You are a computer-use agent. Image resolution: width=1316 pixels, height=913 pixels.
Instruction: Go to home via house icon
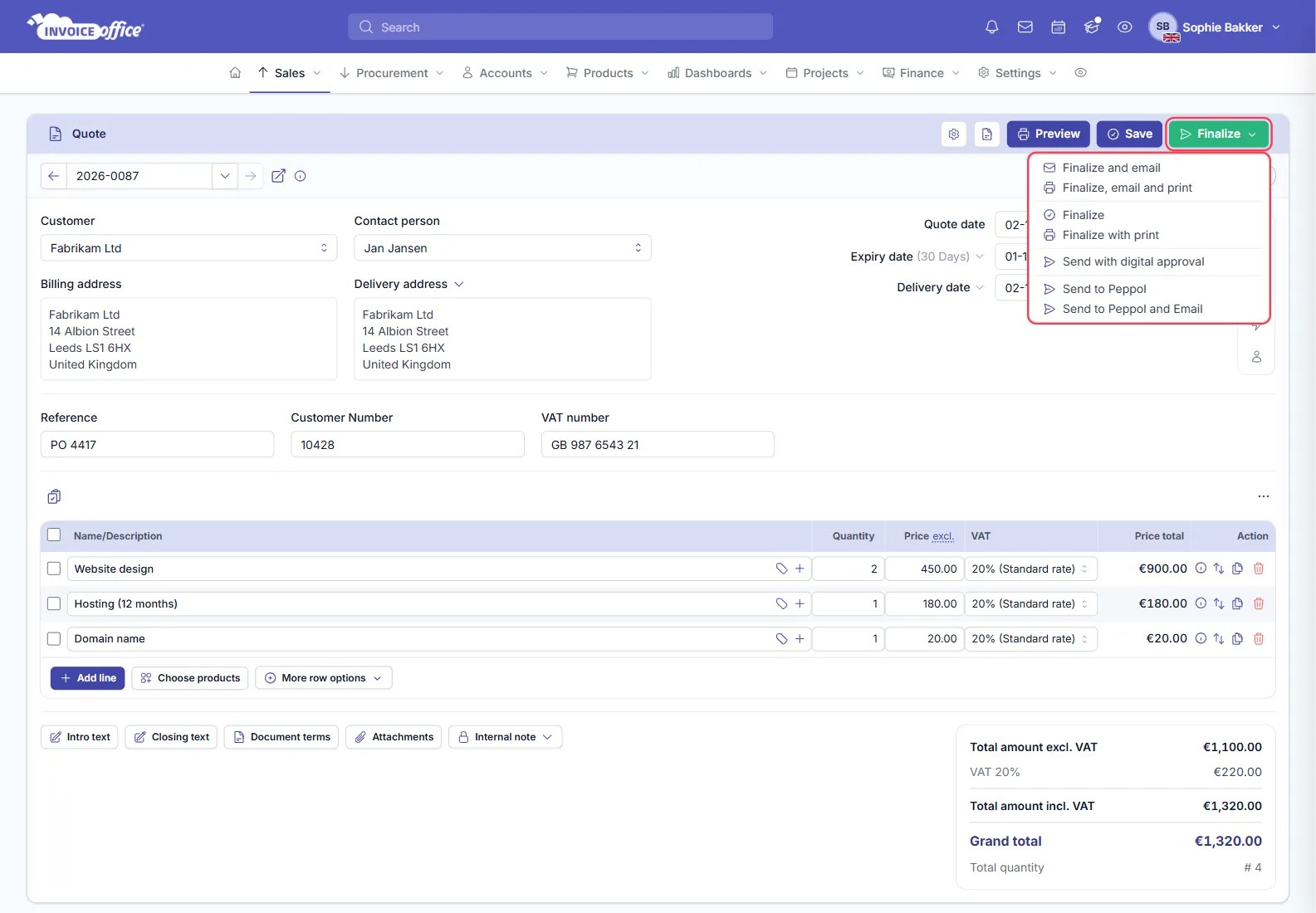[x=235, y=73]
